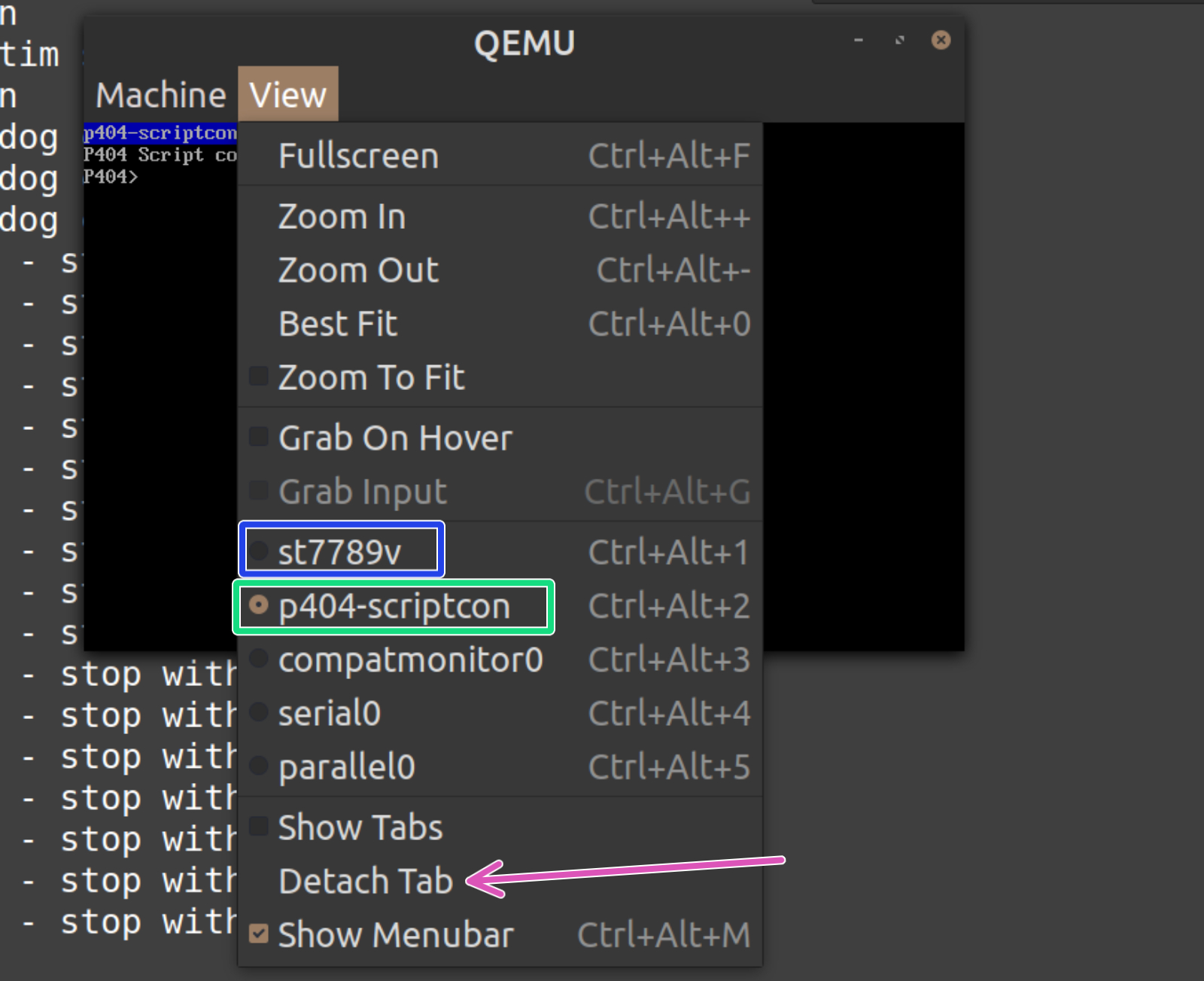Image resolution: width=1204 pixels, height=981 pixels.
Task: Open the Machine menu
Action: (160, 95)
